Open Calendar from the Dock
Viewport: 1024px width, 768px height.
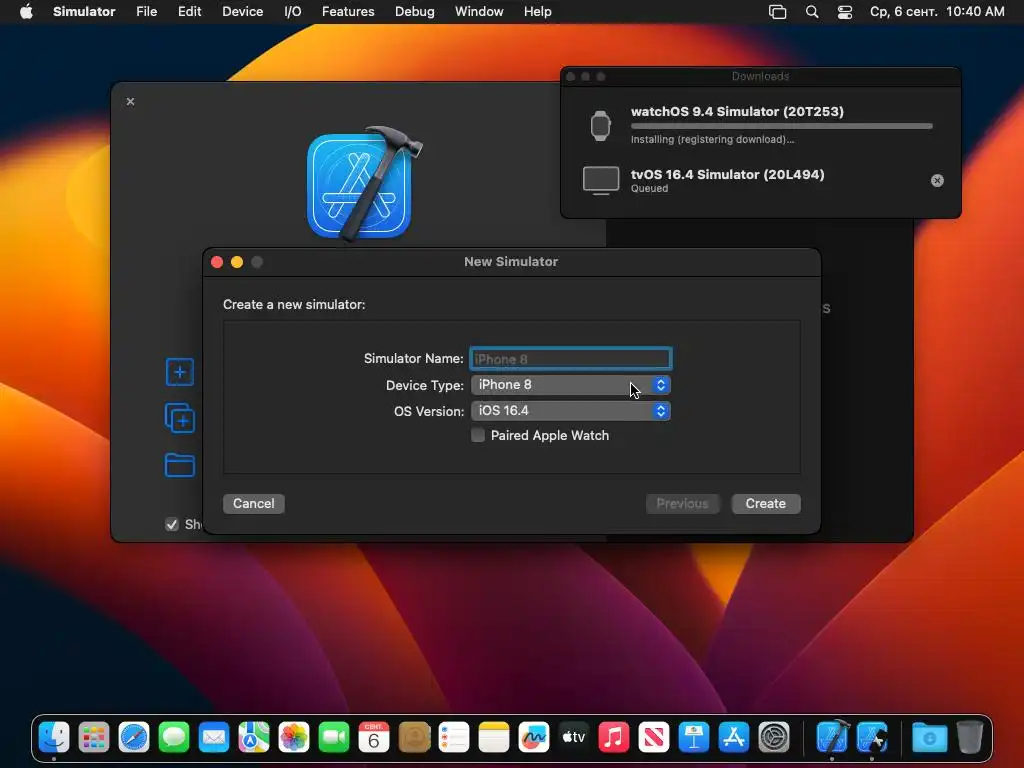[x=374, y=738]
